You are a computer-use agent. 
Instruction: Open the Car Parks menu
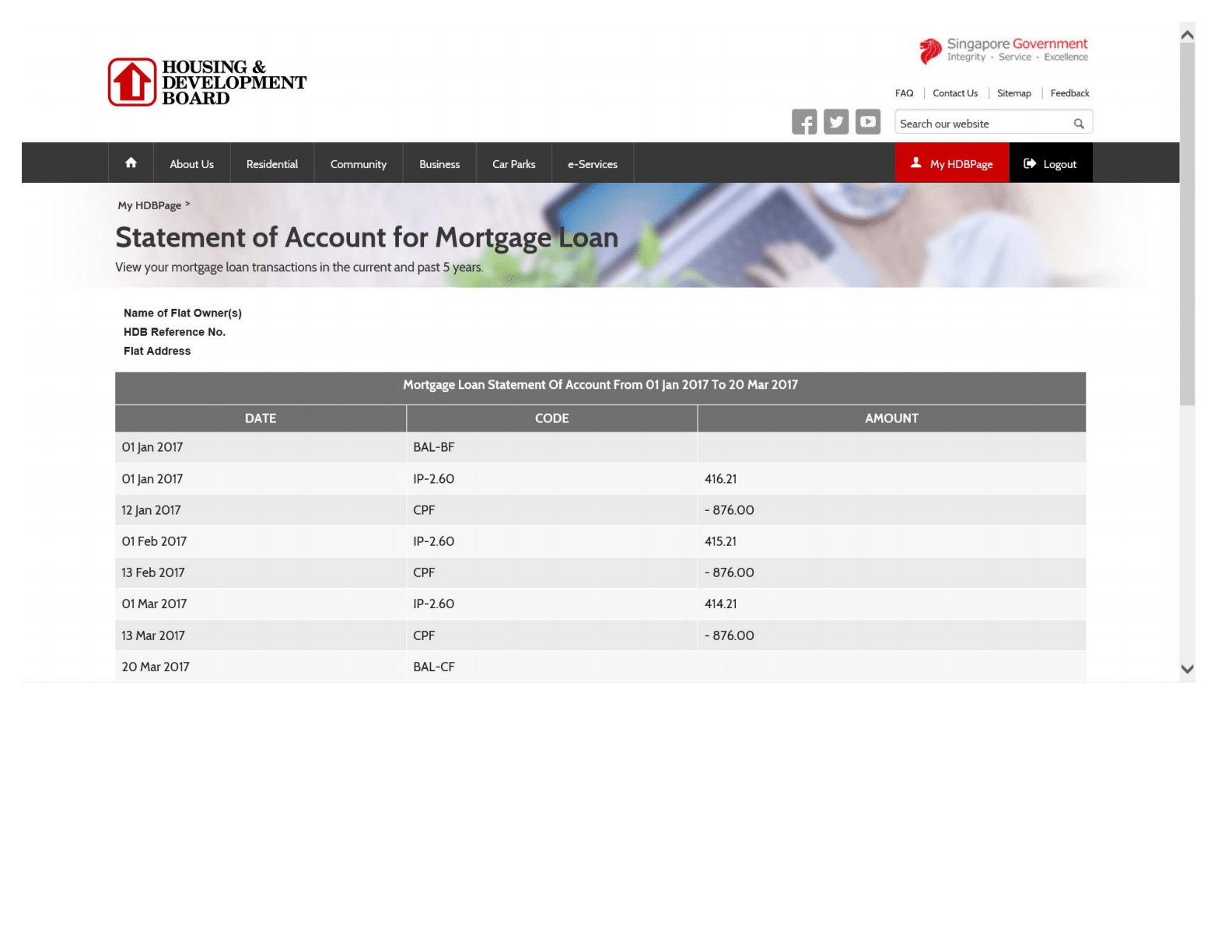coord(514,163)
